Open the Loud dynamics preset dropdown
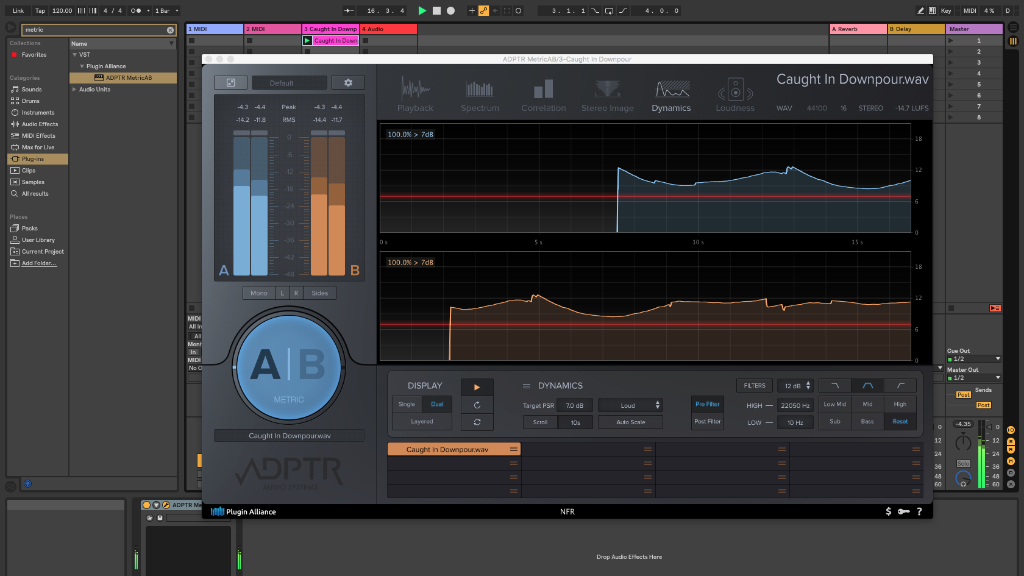The height and width of the screenshot is (576, 1024). pos(630,405)
